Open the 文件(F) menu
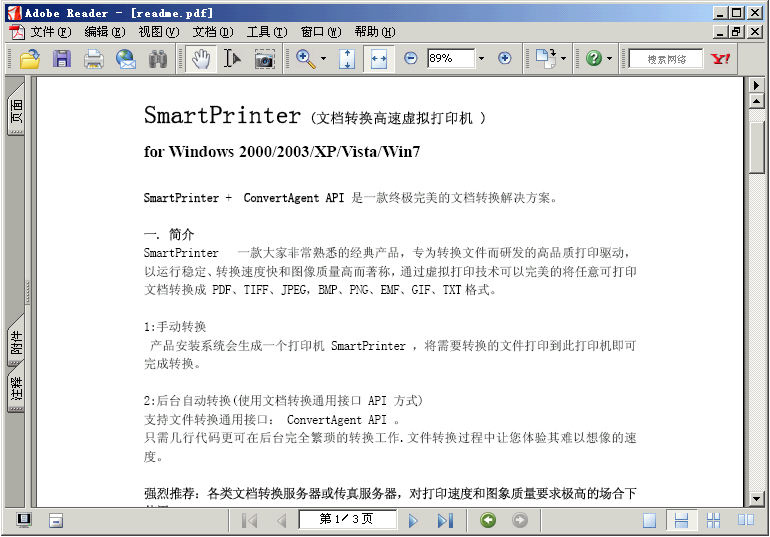The image size is (770, 537). coord(51,32)
